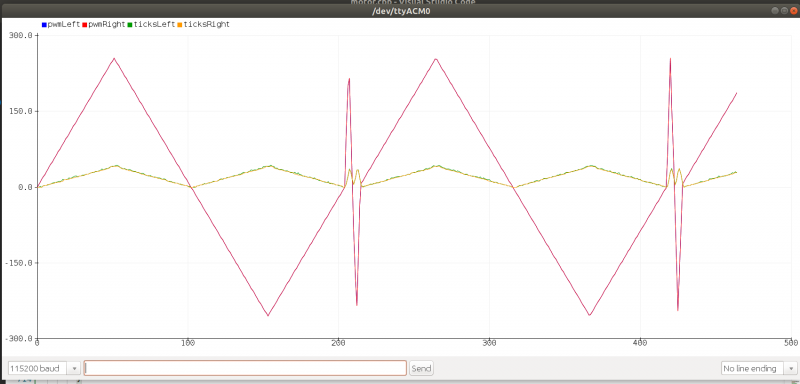Screen dimensions: 800x384
Task: Click the pwmRight legend label
Action: 107,24
